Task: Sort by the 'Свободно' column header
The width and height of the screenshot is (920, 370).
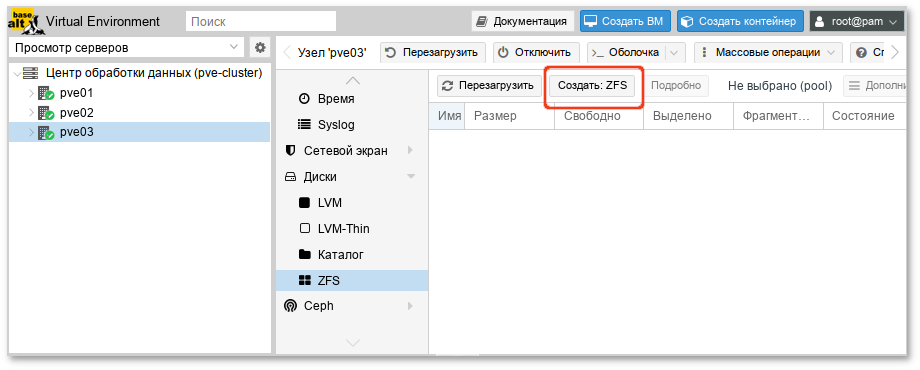Action: click(599, 116)
